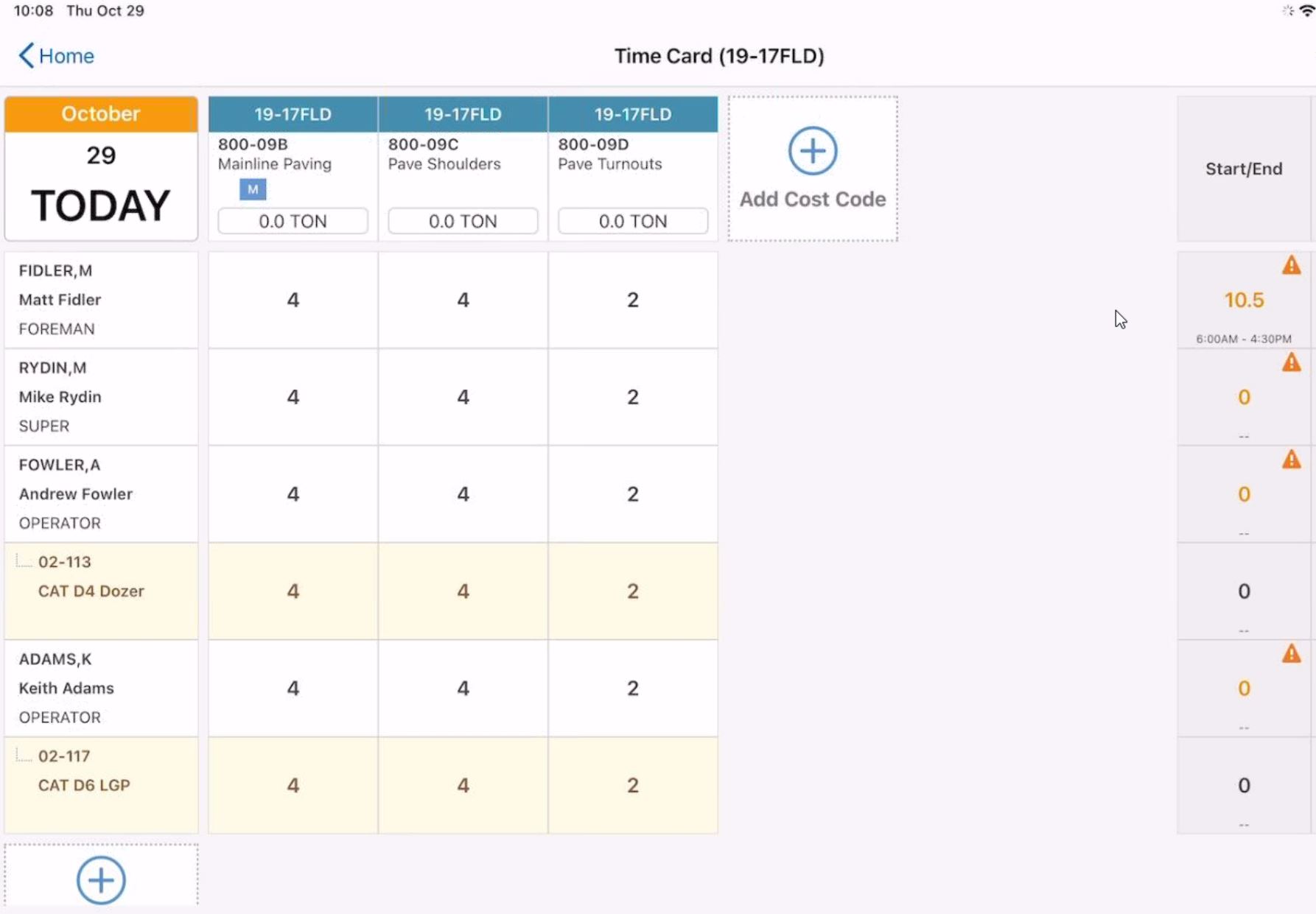Screen dimensions: 1316x914
Task: Click the Add Cost Code plus icon
Action: [x=812, y=150]
